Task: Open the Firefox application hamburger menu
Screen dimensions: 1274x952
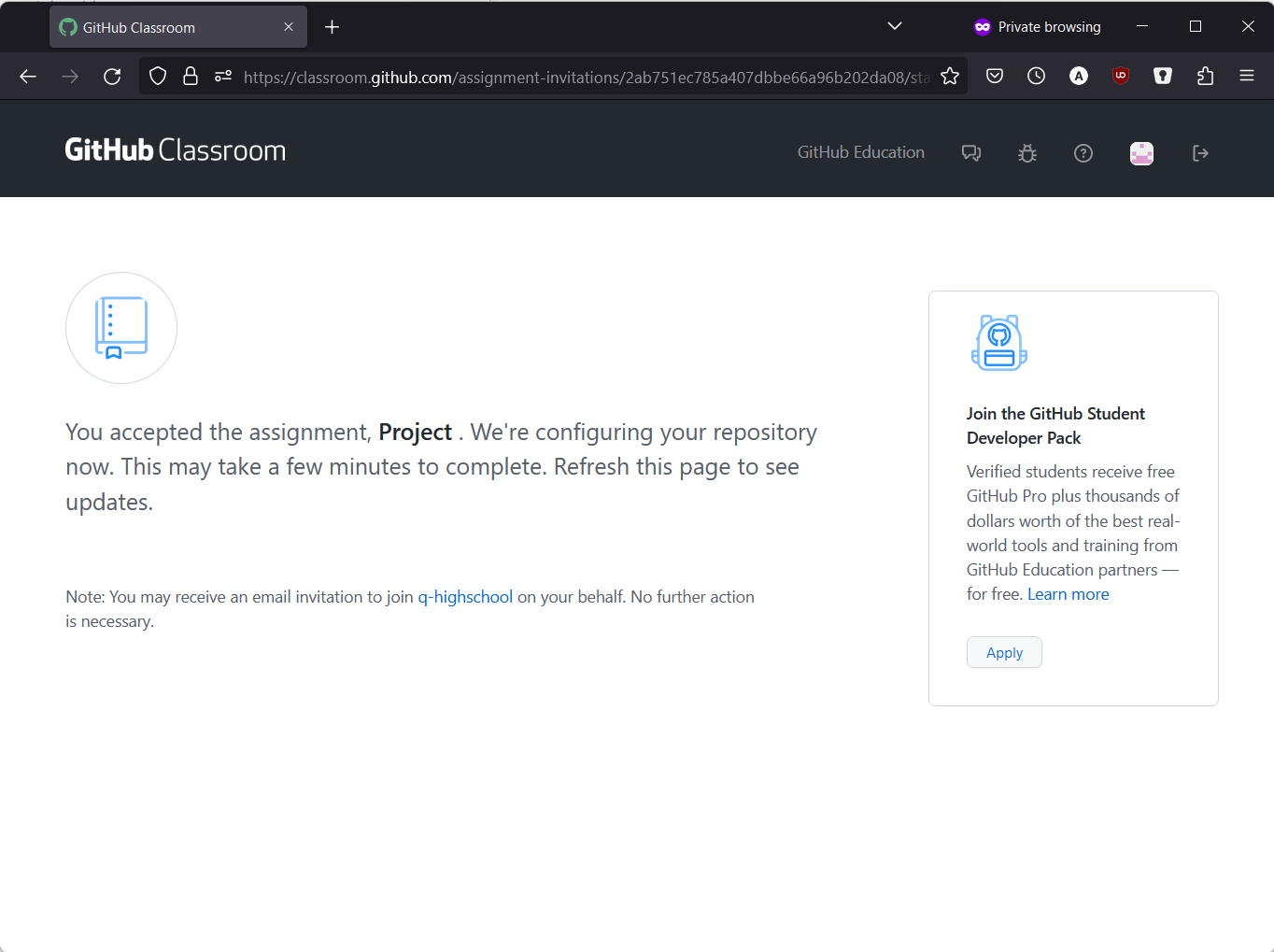Action: [1247, 77]
